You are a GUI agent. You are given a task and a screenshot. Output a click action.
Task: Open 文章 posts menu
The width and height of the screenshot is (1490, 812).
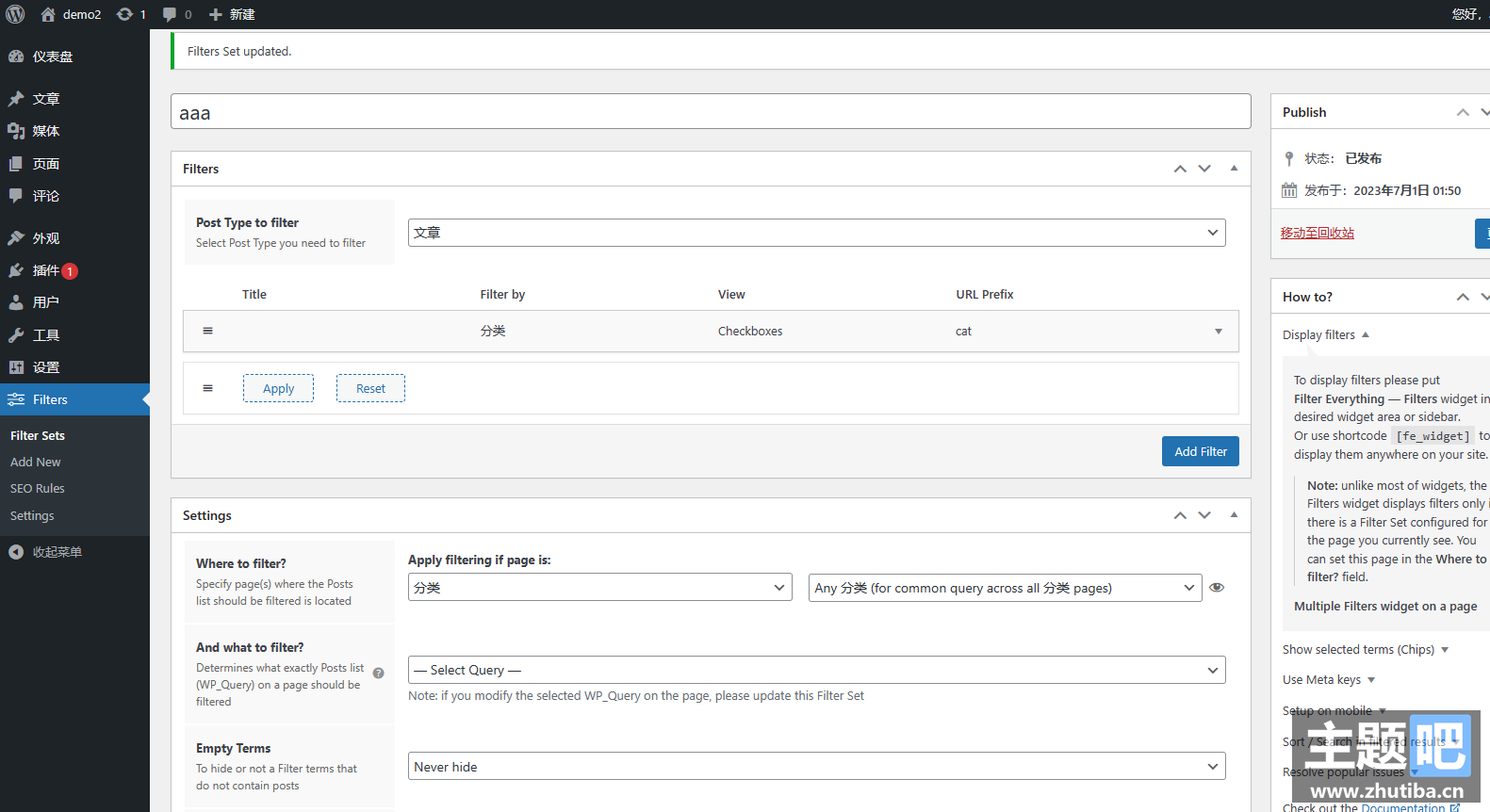[x=74, y=99]
